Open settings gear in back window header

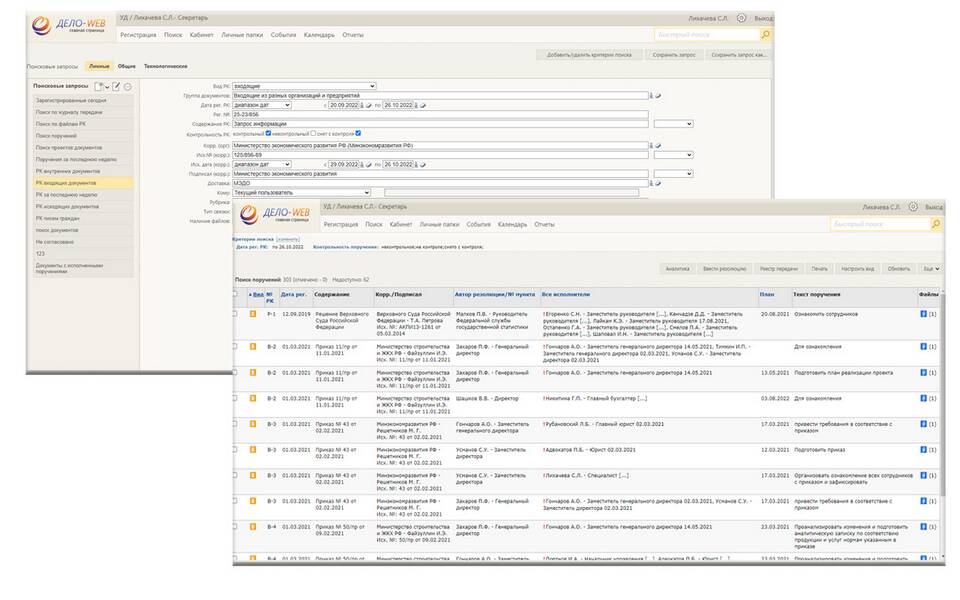[x=741, y=18]
